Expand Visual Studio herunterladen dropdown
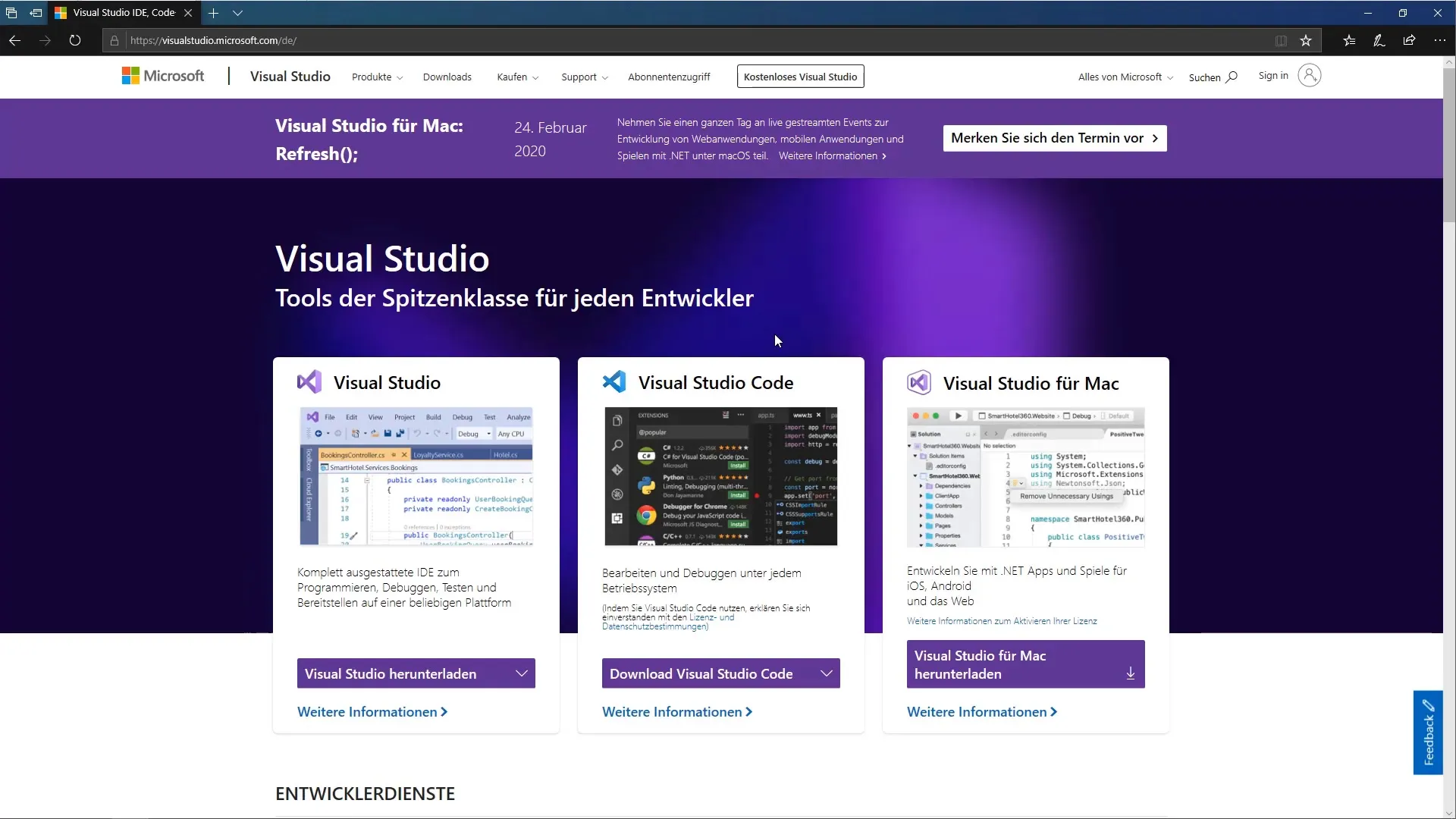This screenshot has height=819, width=1456. tap(416, 673)
